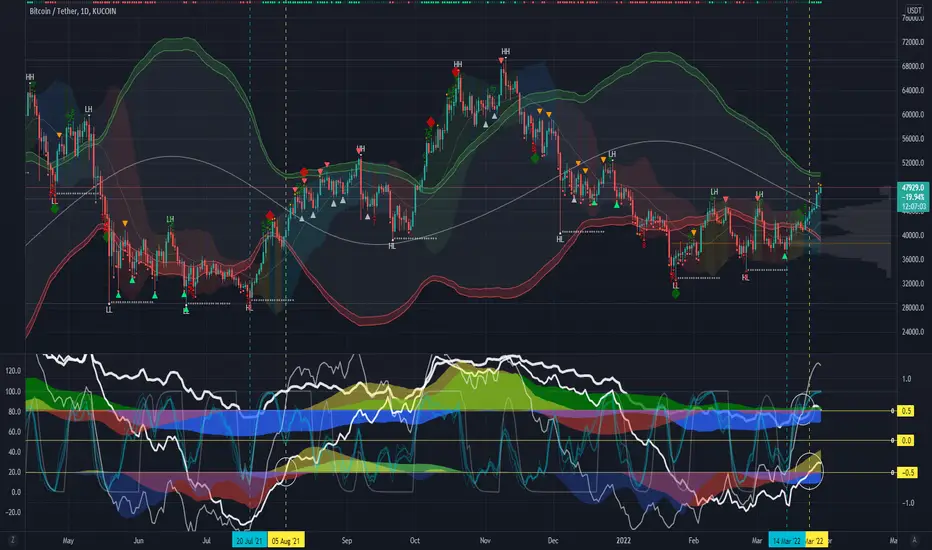Image resolution: width=932 pixels, height=550 pixels.
Task: Click the Nov label on time axis
Action: pos(485,540)
